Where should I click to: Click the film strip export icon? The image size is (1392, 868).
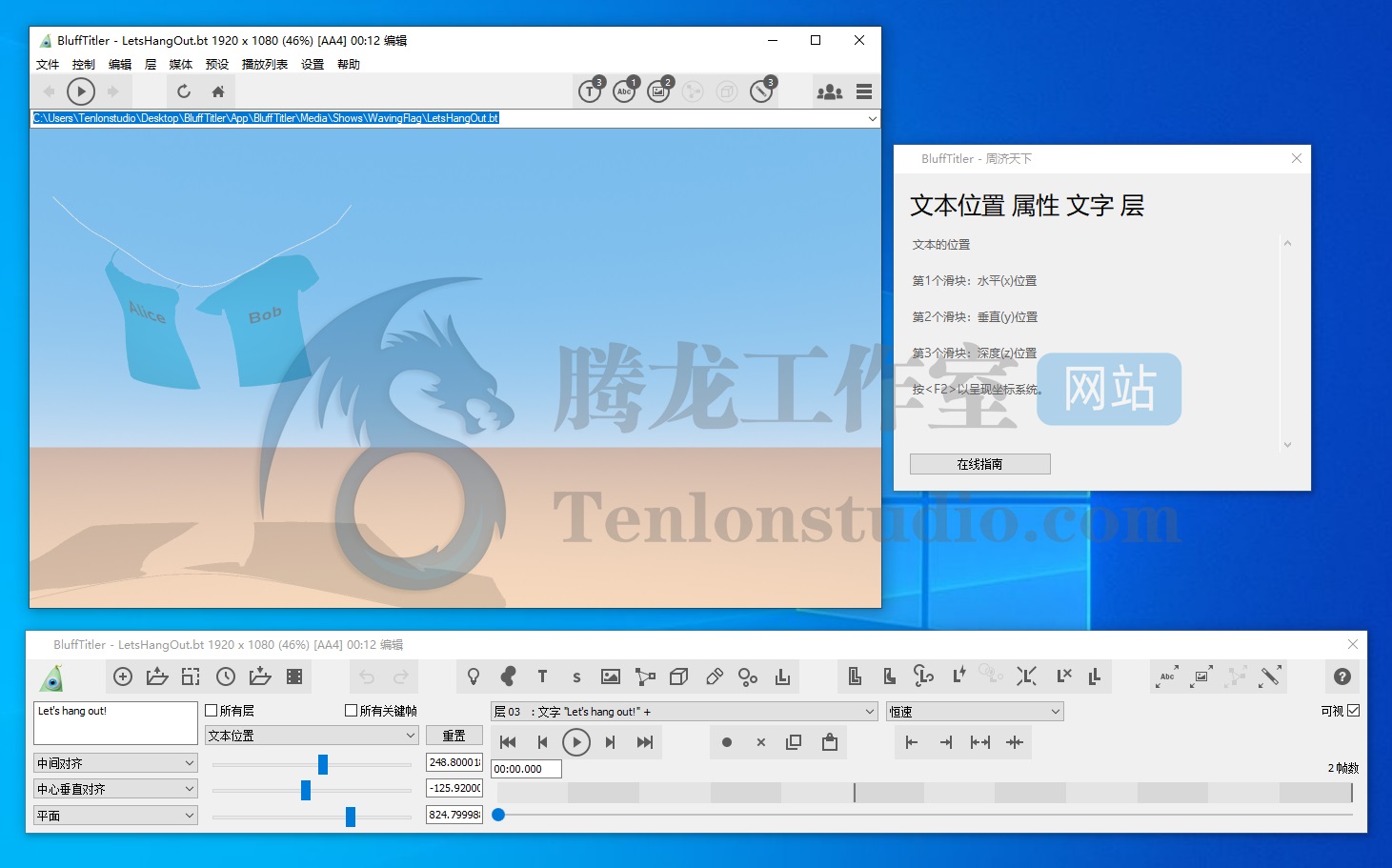294,676
